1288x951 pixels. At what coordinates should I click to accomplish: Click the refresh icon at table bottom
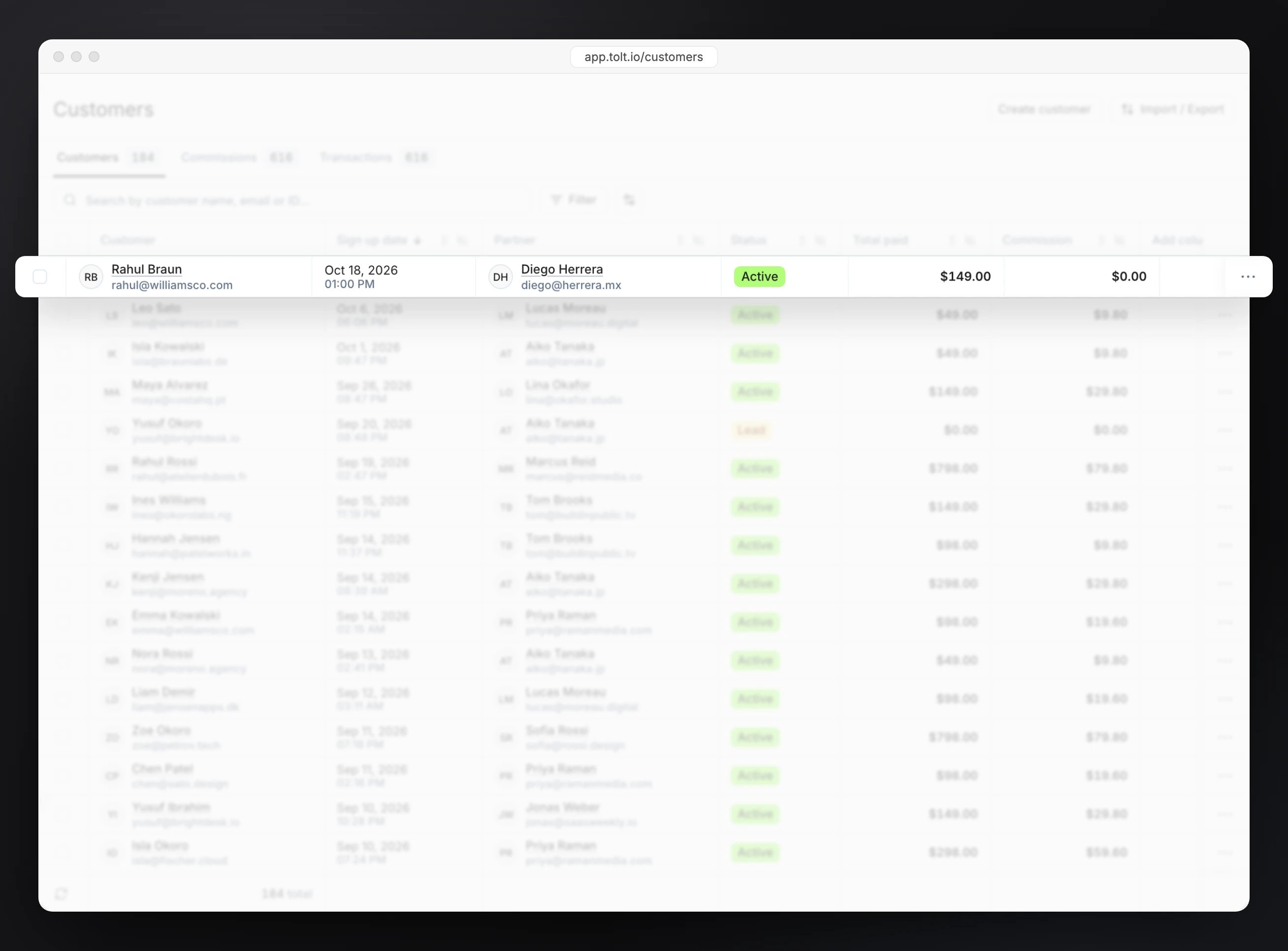click(61, 893)
